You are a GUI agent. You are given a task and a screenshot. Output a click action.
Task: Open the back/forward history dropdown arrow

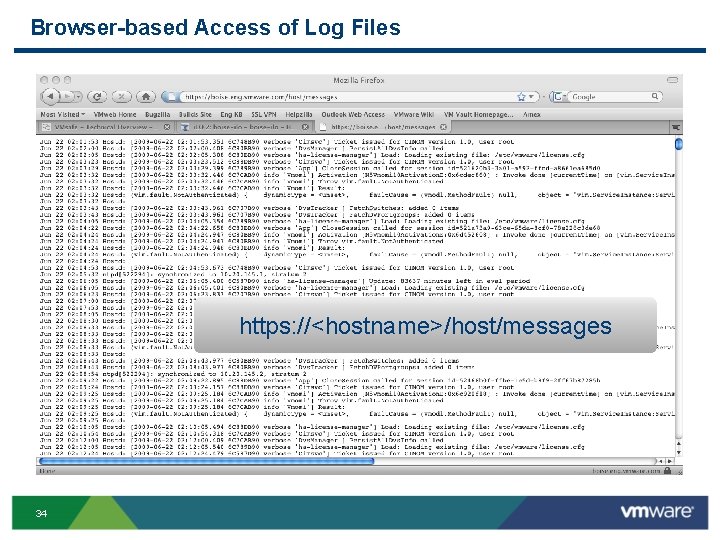78,96
